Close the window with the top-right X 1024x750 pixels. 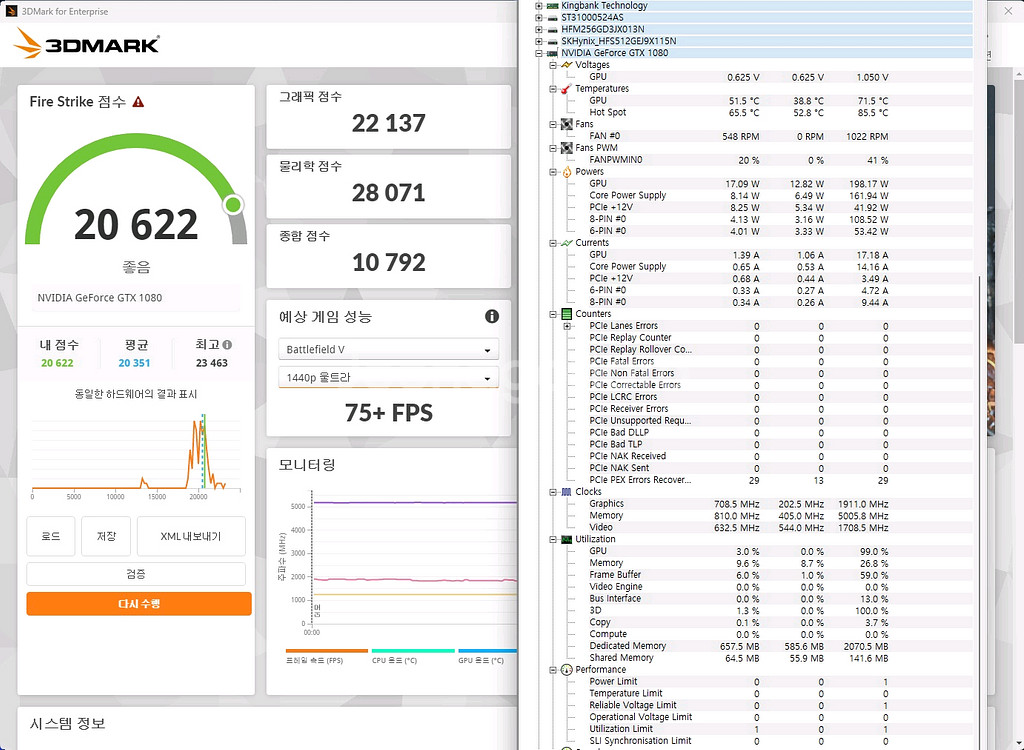tap(1008, 11)
